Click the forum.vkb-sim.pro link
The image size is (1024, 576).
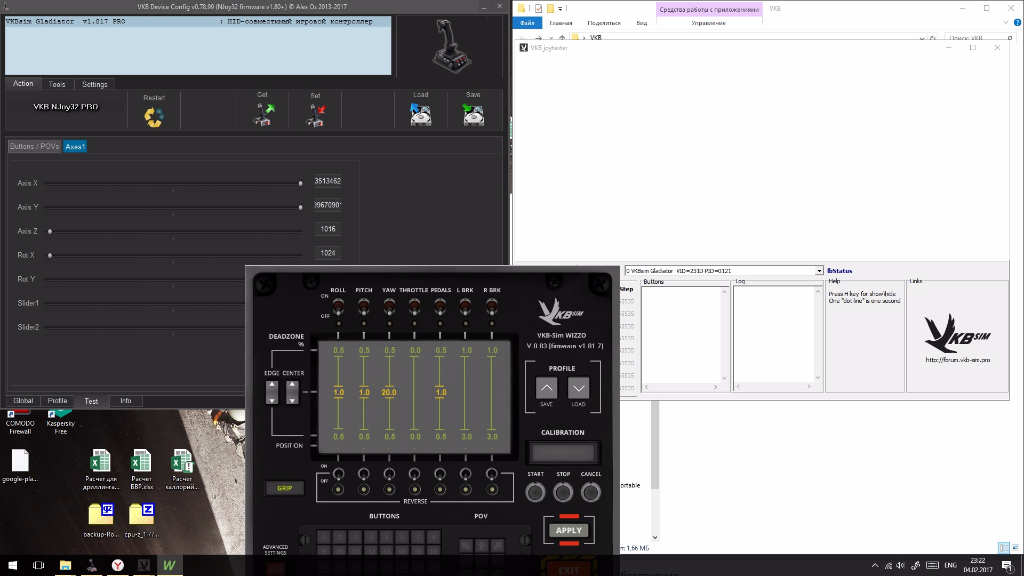[x=957, y=360]
